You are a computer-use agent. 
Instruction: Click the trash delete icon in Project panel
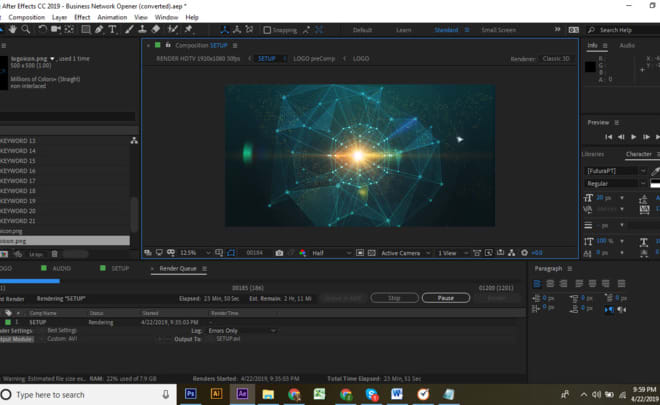[x=54, y=254]
